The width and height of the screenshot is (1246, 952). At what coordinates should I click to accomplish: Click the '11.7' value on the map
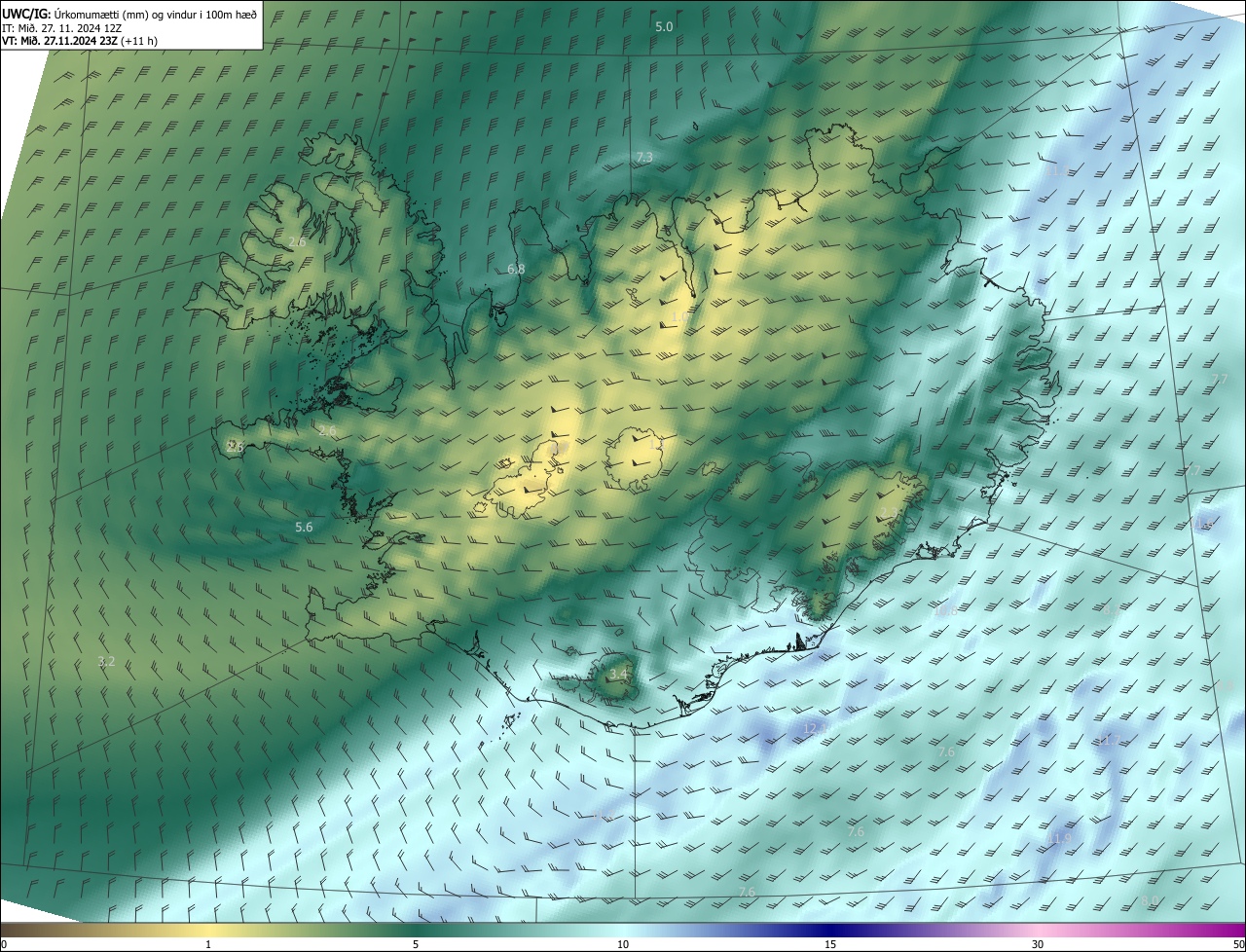coord(1111,740)
